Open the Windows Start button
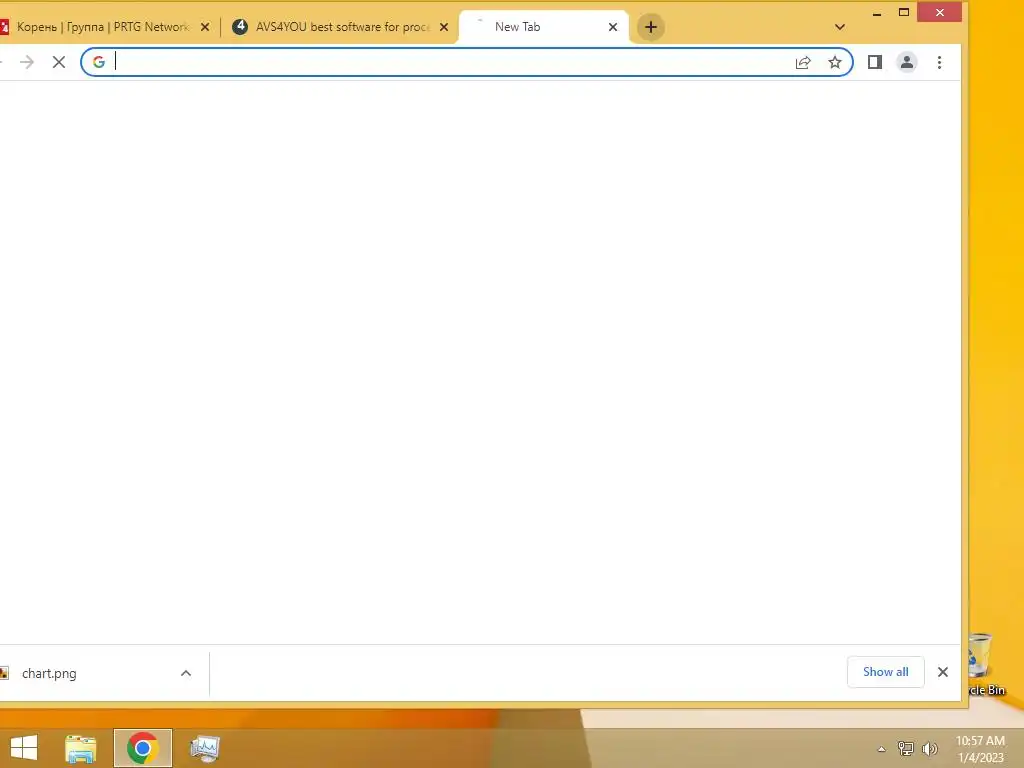Image resolution: width=1024 pixels, height=768 pixels. coord(24,748)
